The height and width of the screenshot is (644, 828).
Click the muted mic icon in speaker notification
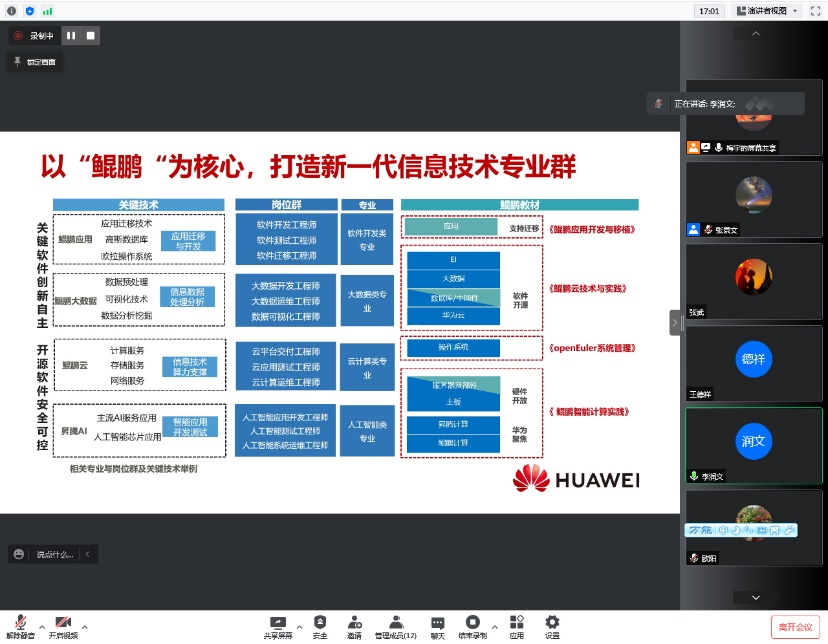click(x=658, y=103)
